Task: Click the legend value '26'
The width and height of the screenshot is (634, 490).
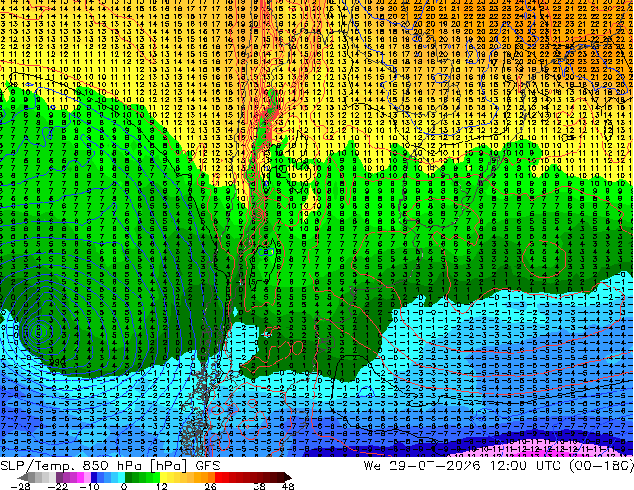Action: point(210,486)
